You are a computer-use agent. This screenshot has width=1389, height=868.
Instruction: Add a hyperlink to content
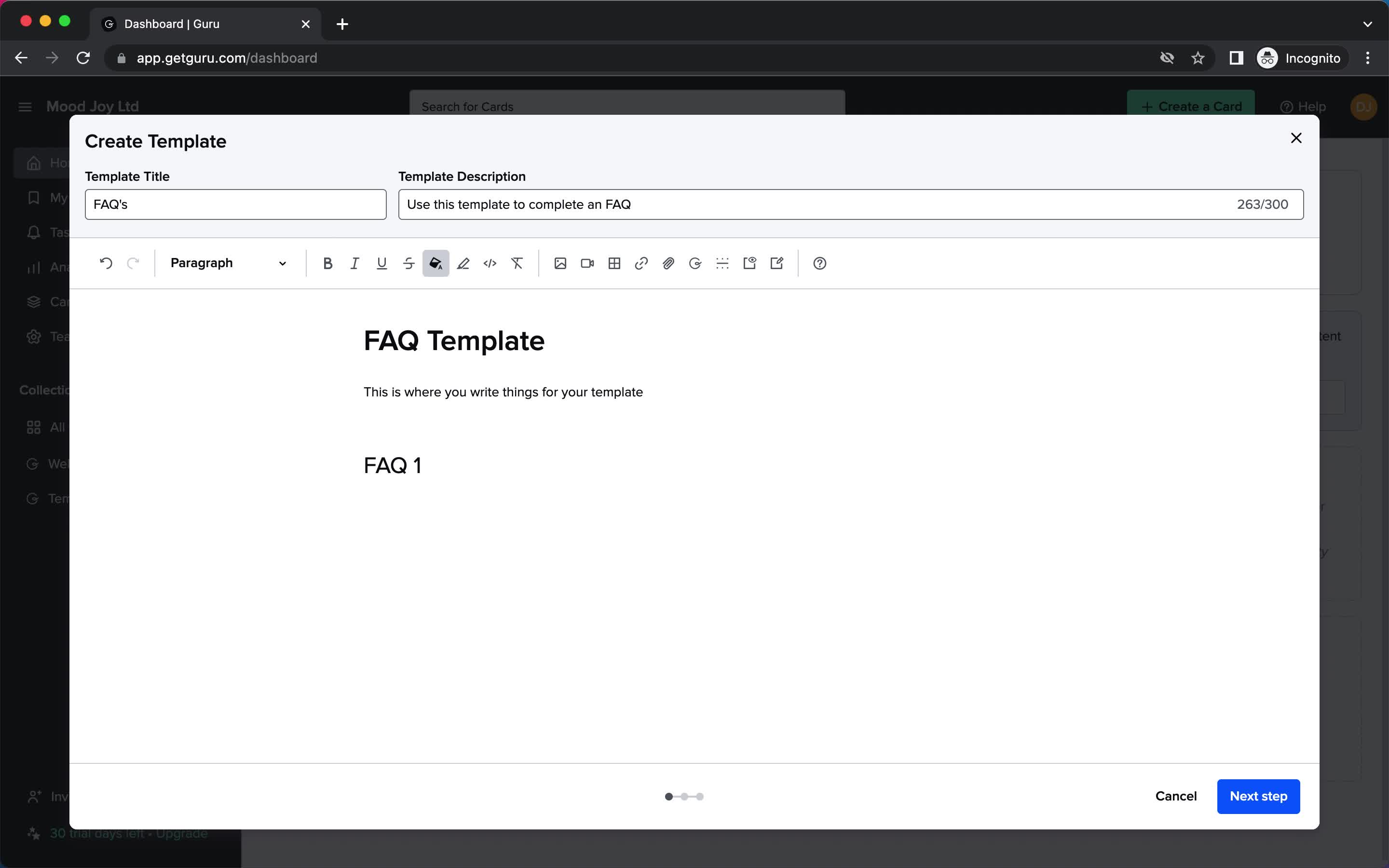(641, 263)
